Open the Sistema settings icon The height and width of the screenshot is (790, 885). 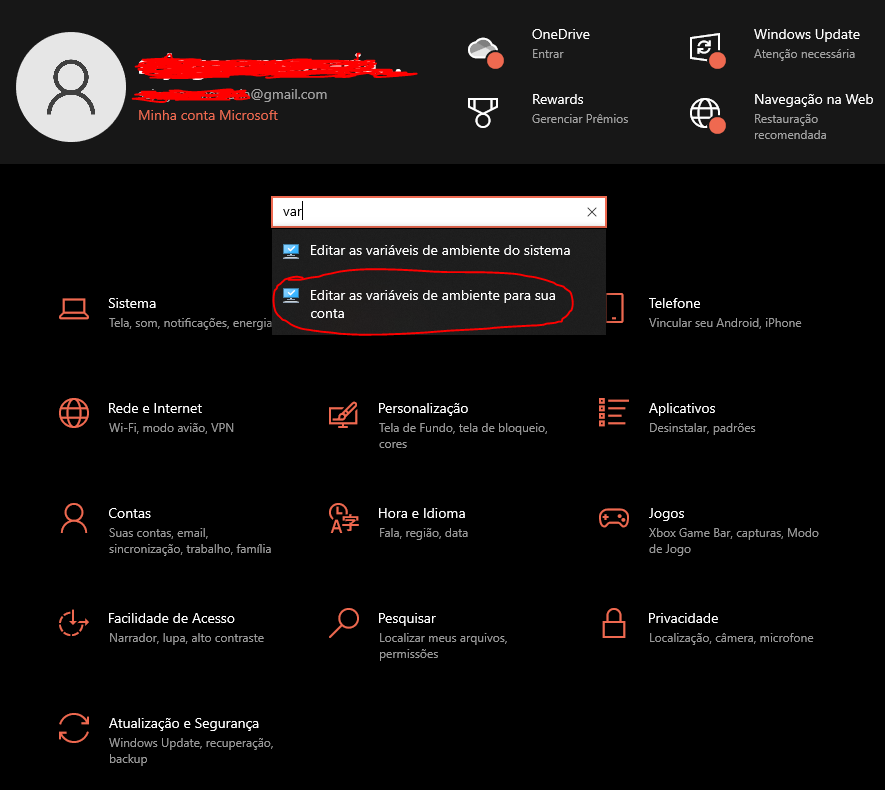tap(74, 308)
